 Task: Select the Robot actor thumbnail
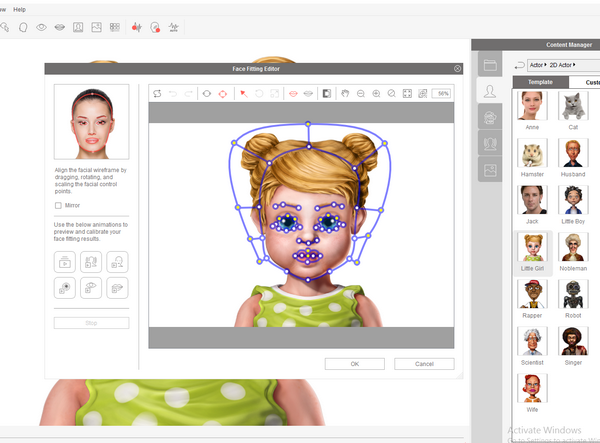573,294
